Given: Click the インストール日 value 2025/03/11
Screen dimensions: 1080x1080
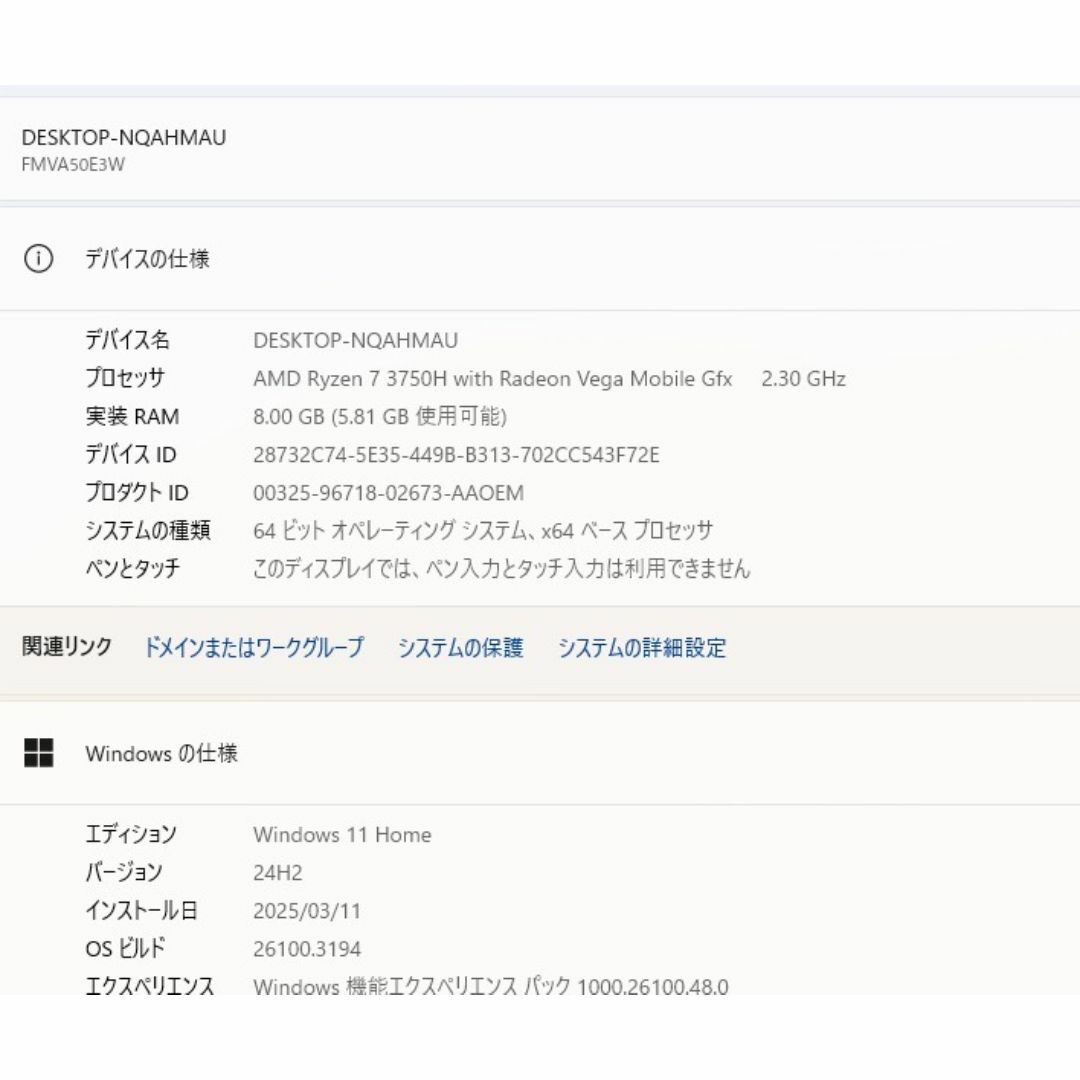Looking at the screenshot, I should coord(307,911).
